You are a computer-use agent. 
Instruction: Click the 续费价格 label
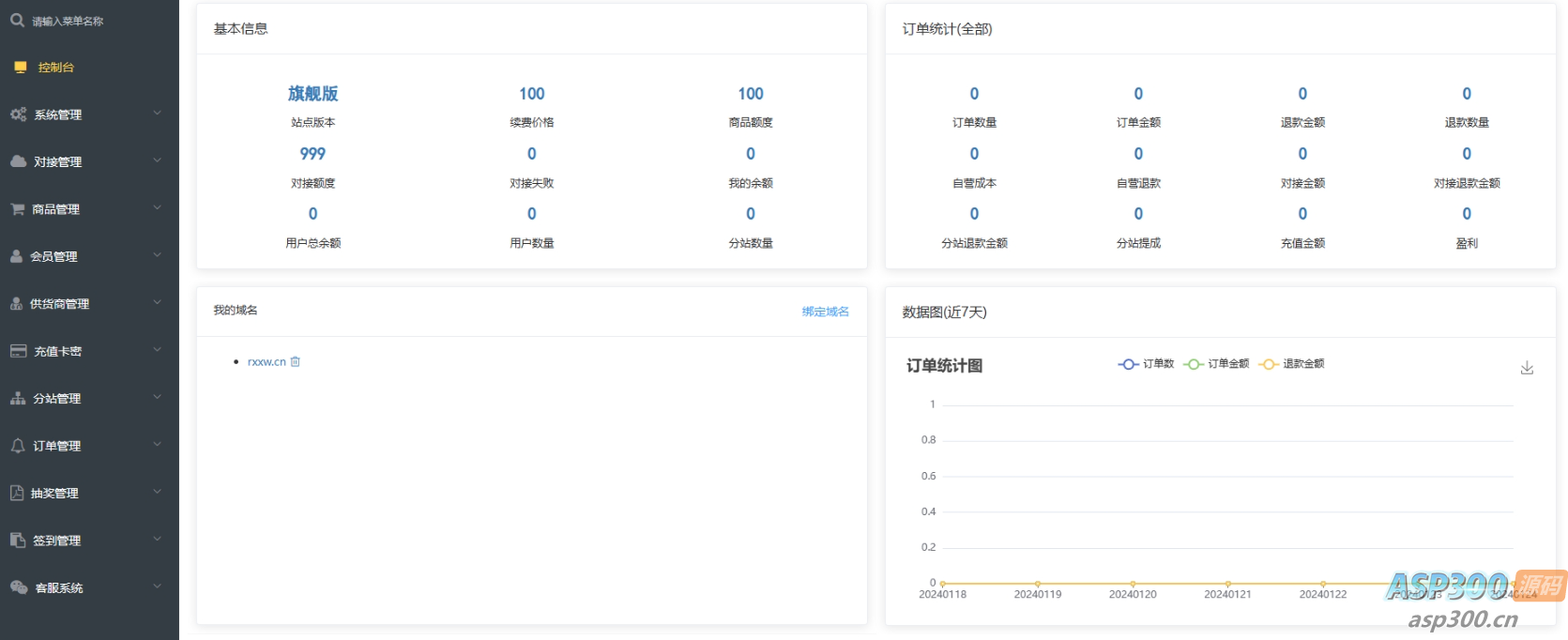[532, 123]
